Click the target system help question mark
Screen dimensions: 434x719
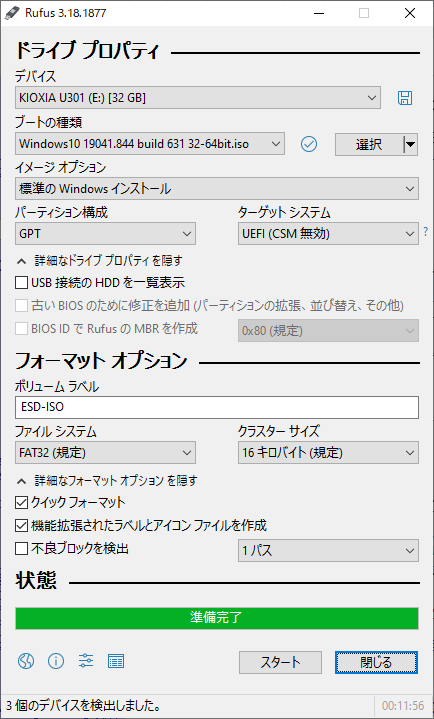(x=426, y=232)
